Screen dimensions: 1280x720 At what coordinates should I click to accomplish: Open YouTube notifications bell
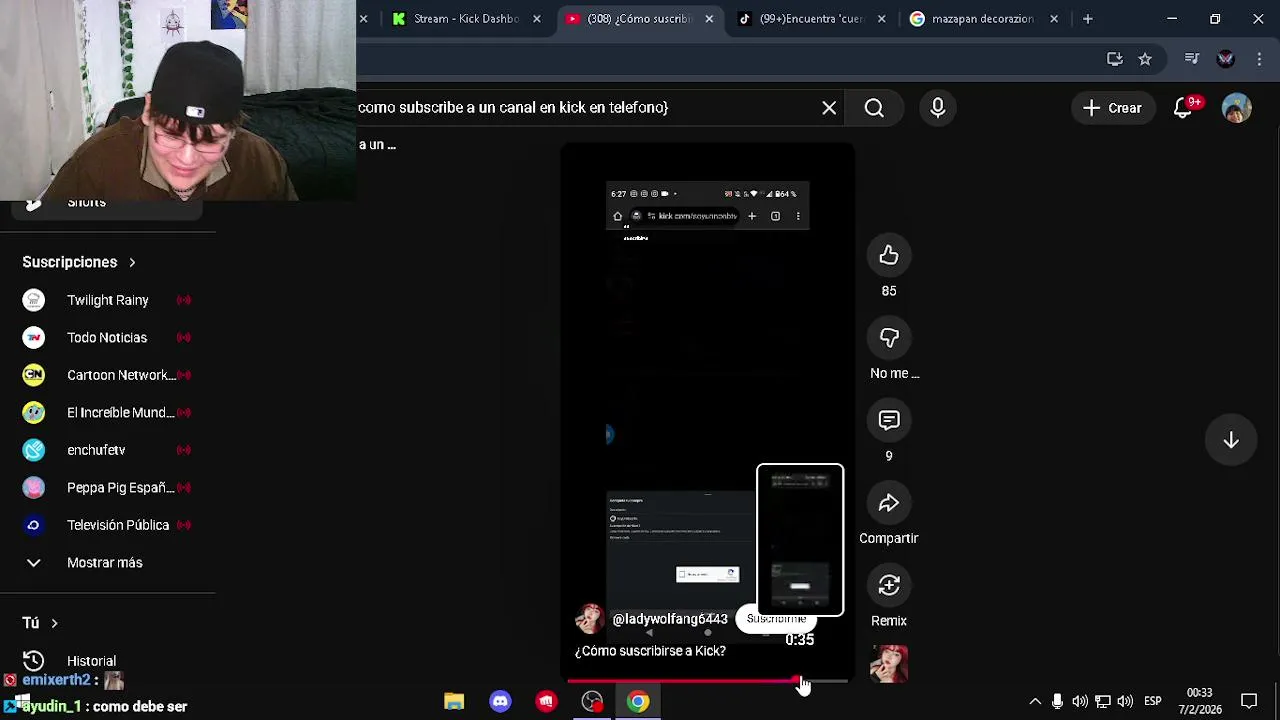(1183, 108)
